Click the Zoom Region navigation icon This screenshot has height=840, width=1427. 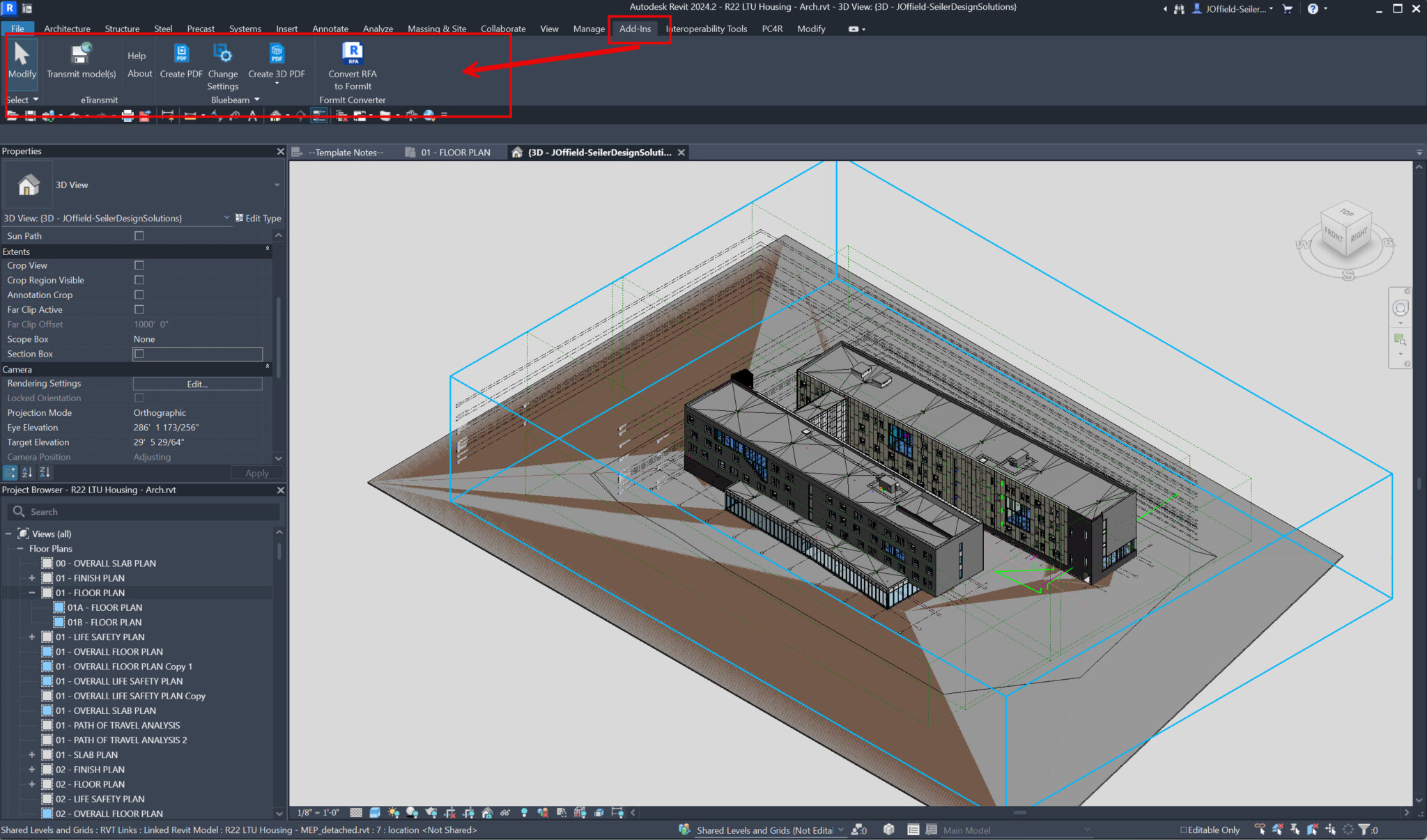1400,340
